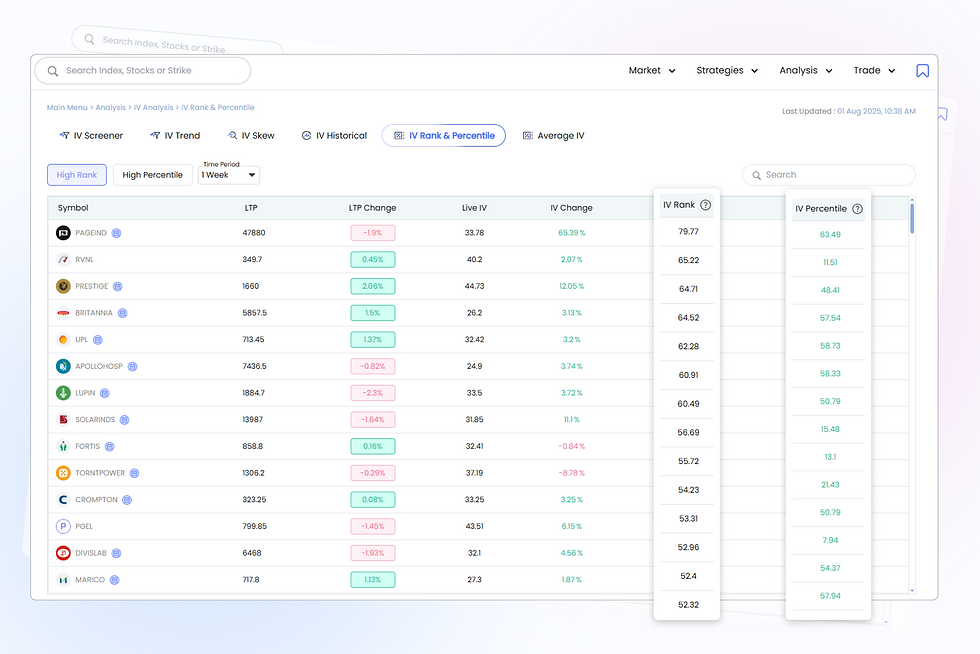Click the IV Change column header
980x654 pixels.
point(571,208)
